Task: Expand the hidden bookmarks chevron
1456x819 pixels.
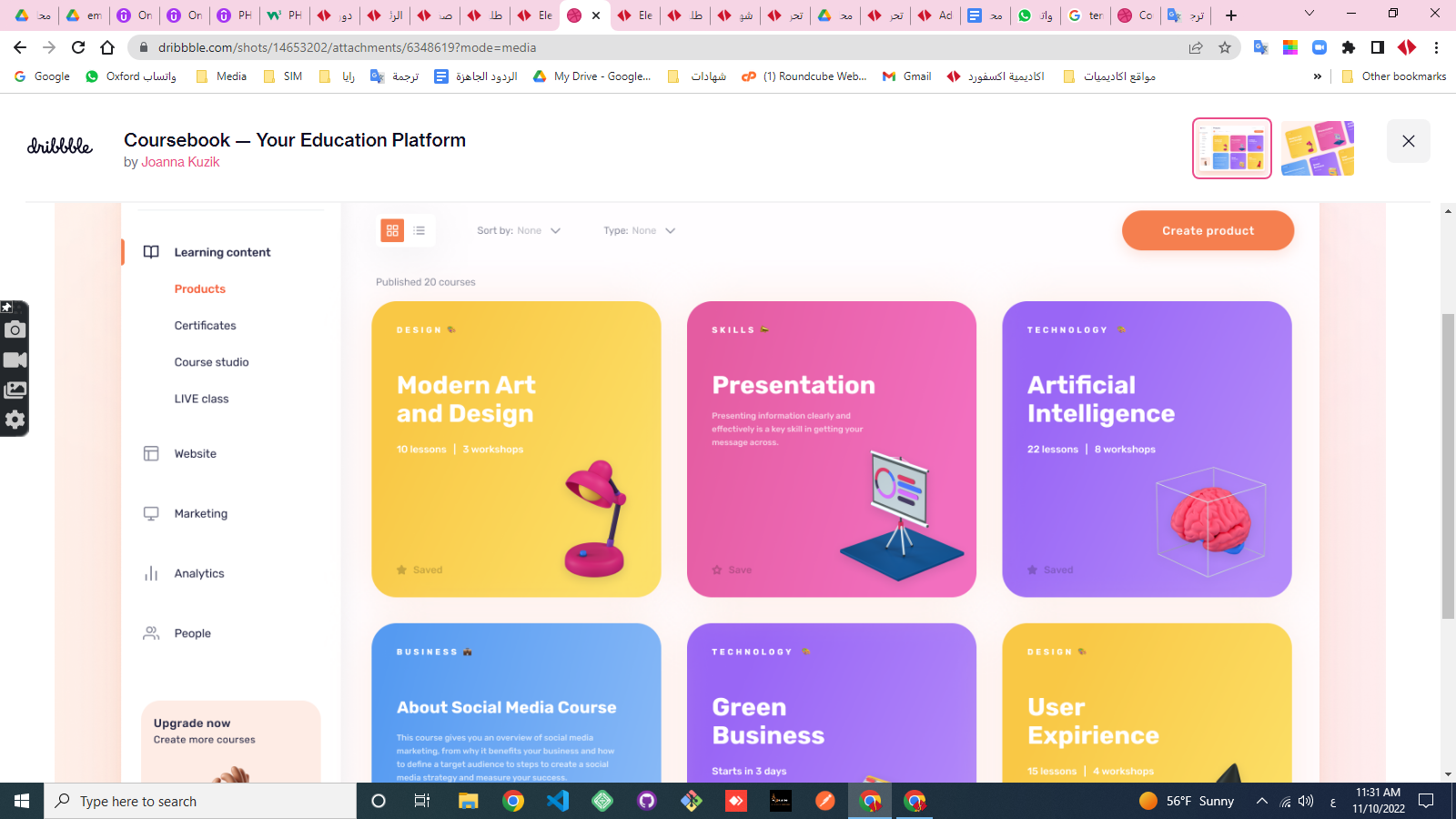Action: 1317,76
